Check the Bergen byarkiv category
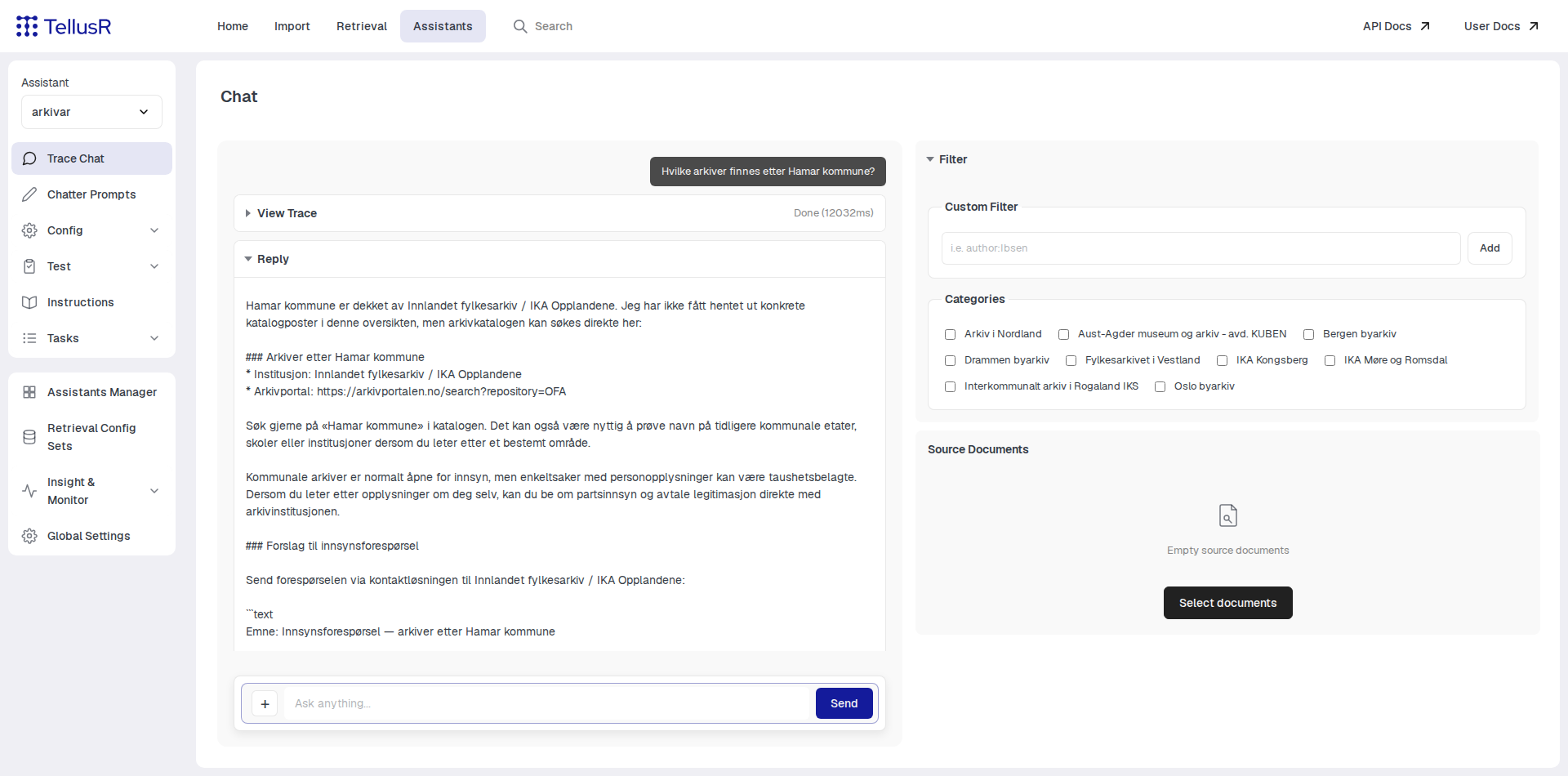The width and height of the screenshot is (1568, 776). 1308,334
